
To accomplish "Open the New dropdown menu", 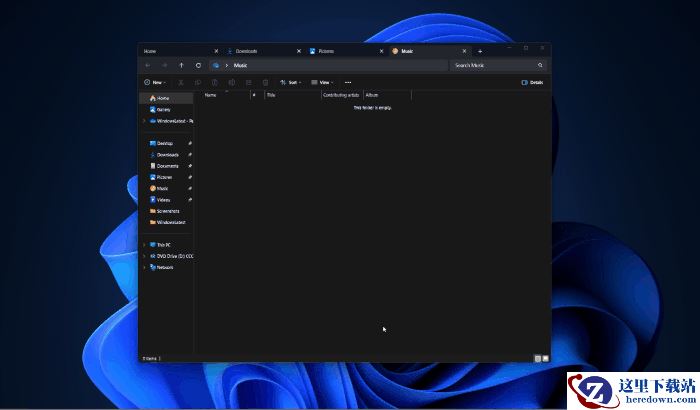I will [154, 83].
